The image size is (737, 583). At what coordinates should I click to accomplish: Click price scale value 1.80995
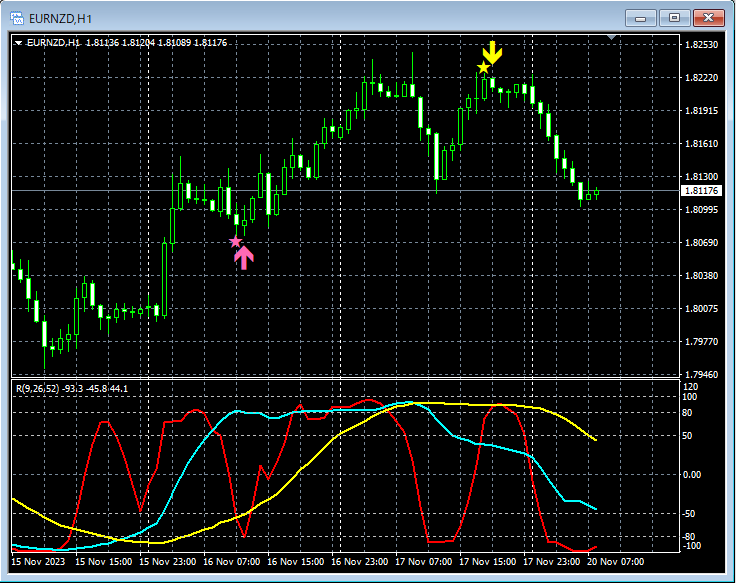pyautogui.click(x=701, y=210)
